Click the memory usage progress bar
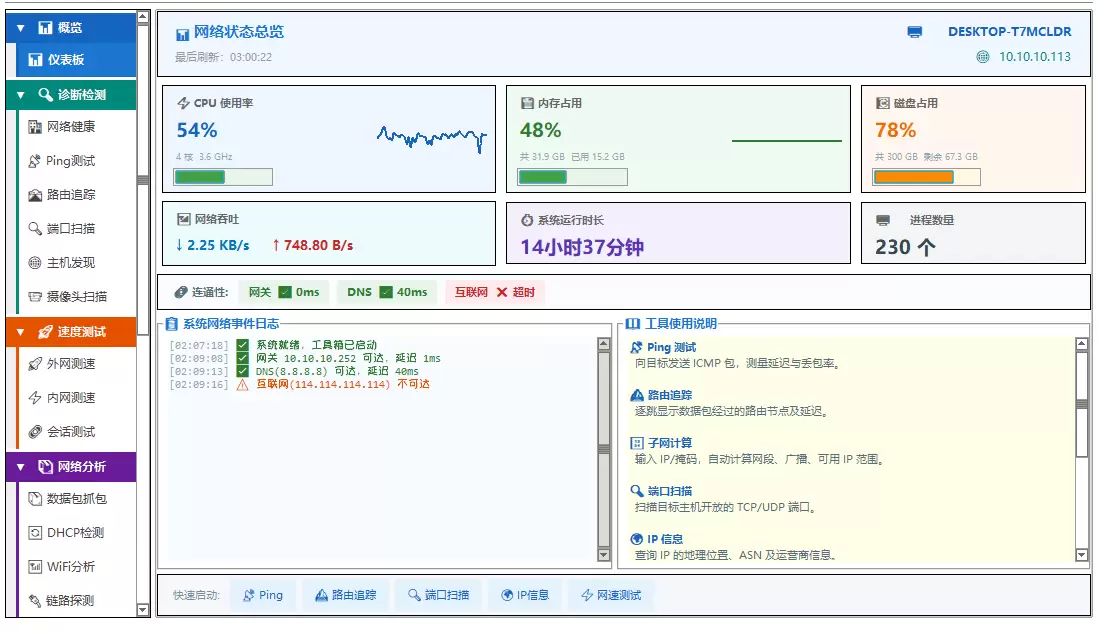 (572, 178)
